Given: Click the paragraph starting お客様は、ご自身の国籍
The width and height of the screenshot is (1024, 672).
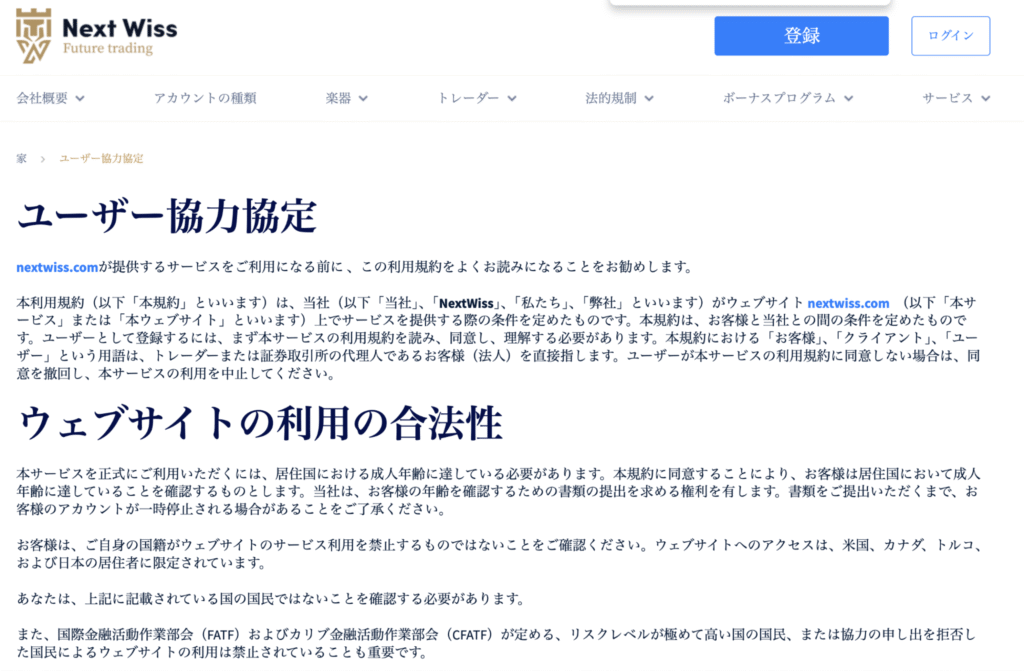Looking at the screenshot, I should (500, 554).
